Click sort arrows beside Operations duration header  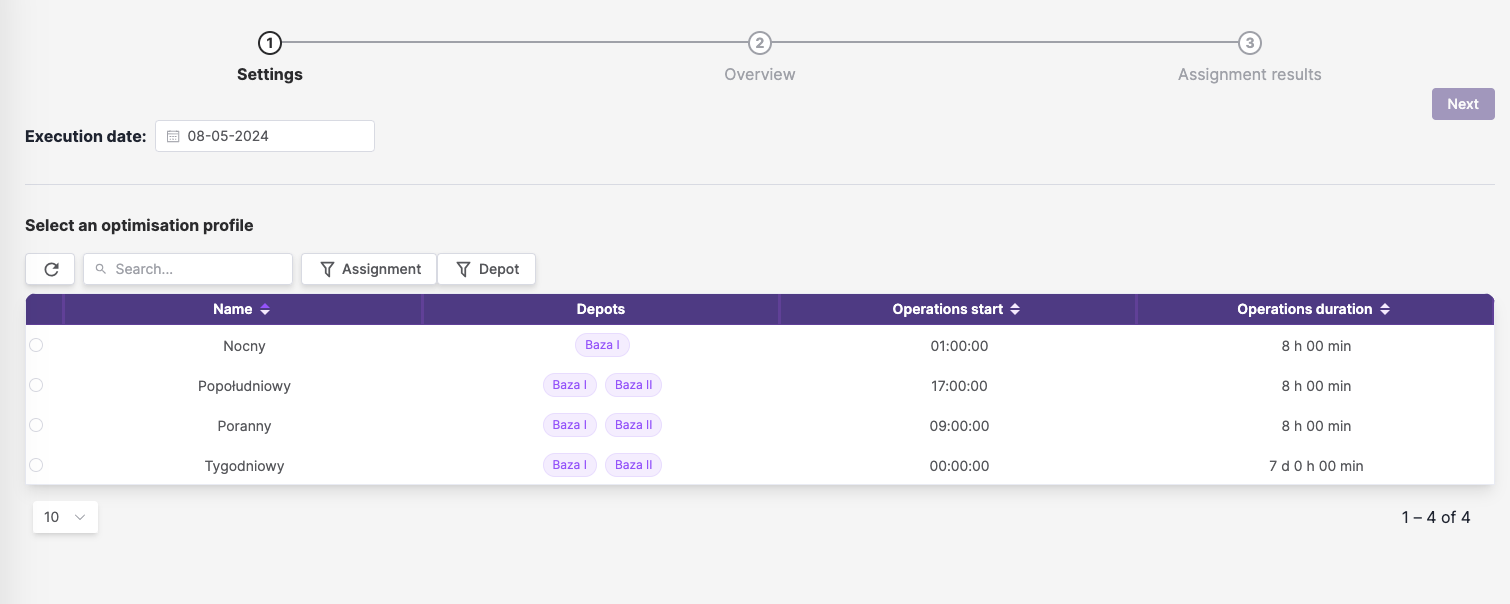click(1385, 310)
